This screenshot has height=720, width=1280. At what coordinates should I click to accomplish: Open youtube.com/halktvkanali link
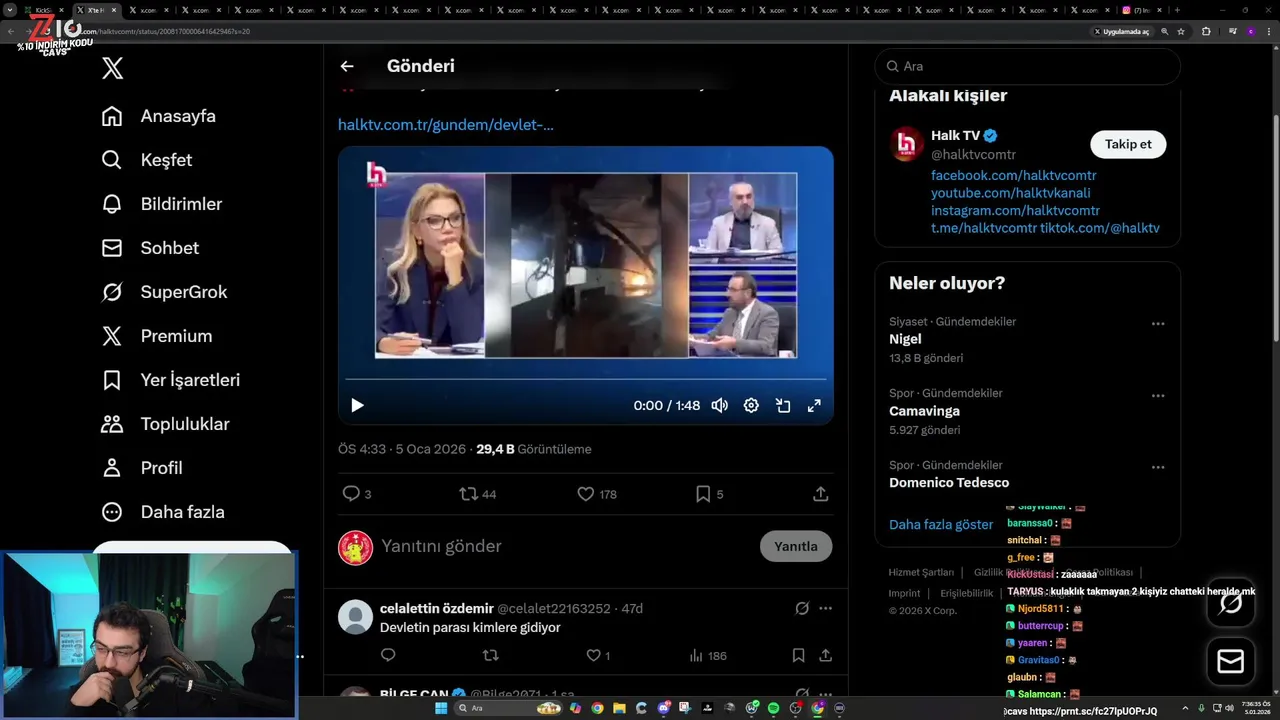(x=1011, y=193)
